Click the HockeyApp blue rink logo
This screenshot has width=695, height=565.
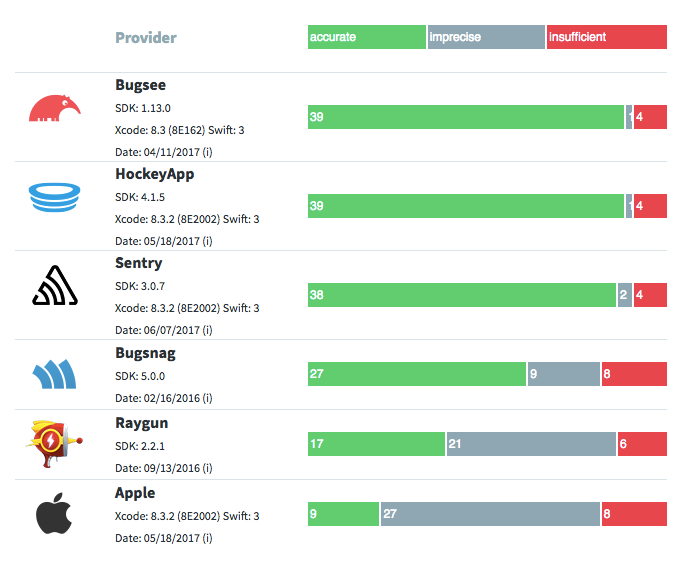[x=54, y=196]
